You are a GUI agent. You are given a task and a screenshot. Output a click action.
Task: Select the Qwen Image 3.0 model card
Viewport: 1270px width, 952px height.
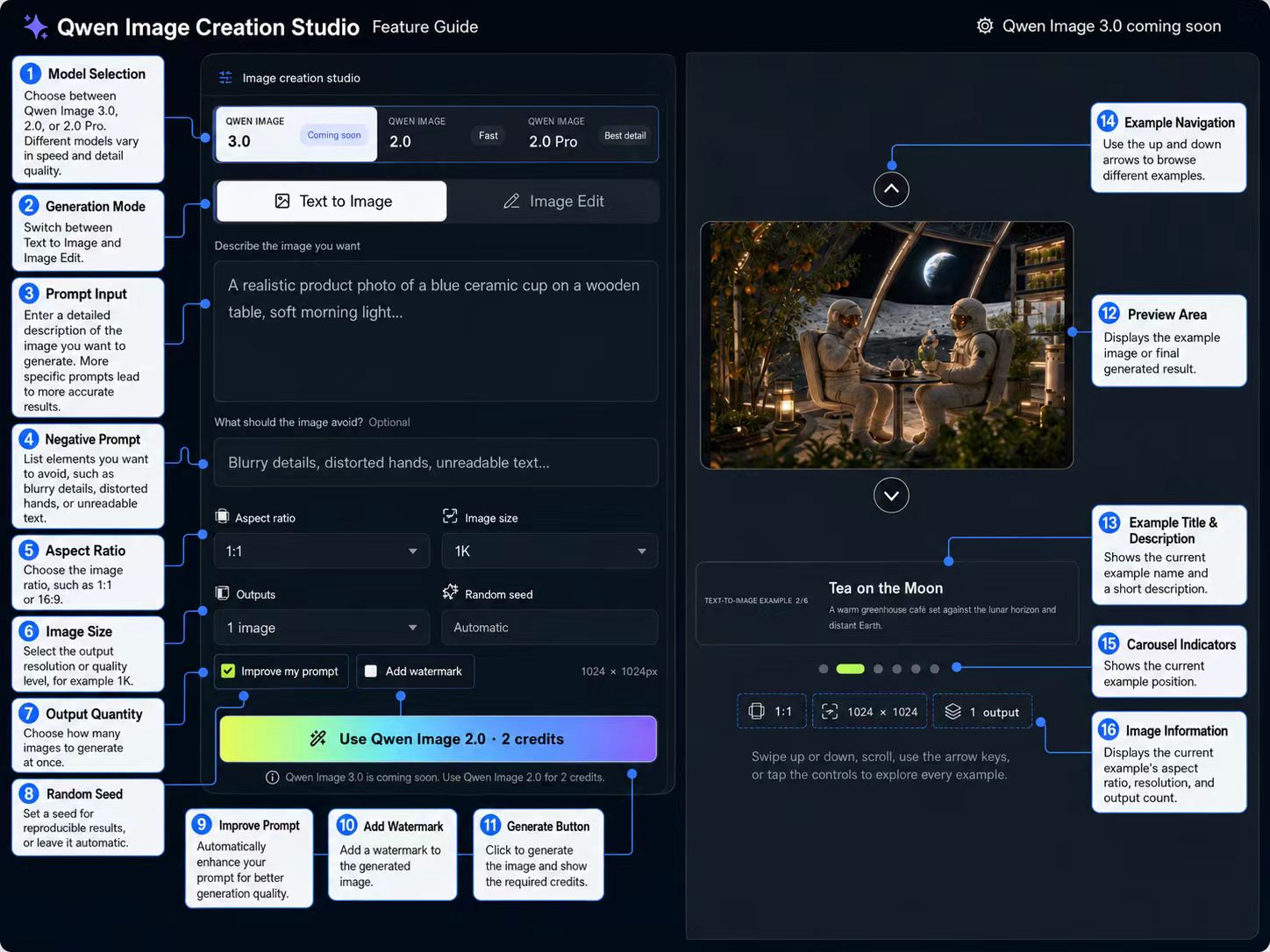click(296, 134)
